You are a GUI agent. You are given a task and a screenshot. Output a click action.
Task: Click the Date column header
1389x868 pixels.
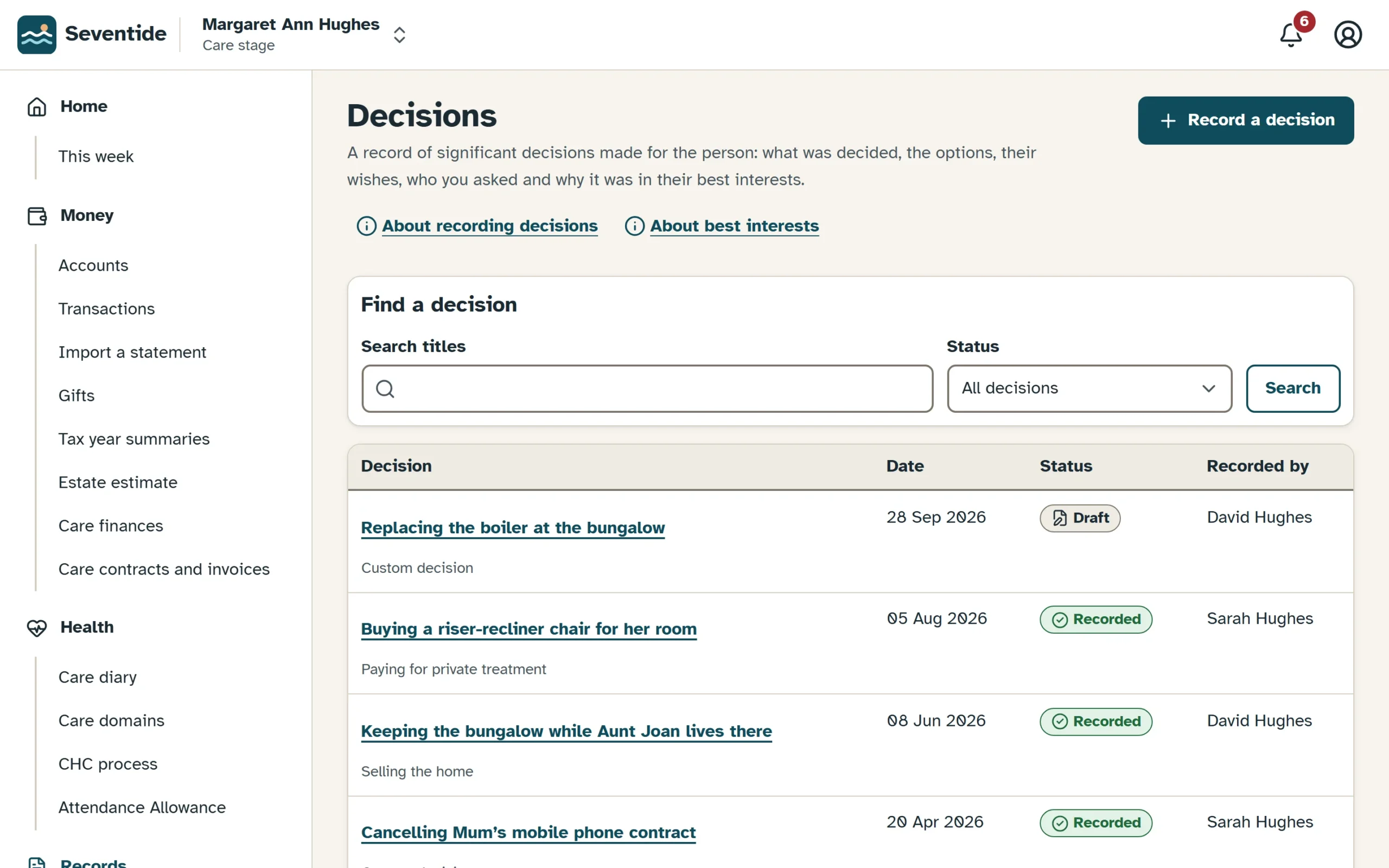[x=904, y=466]
